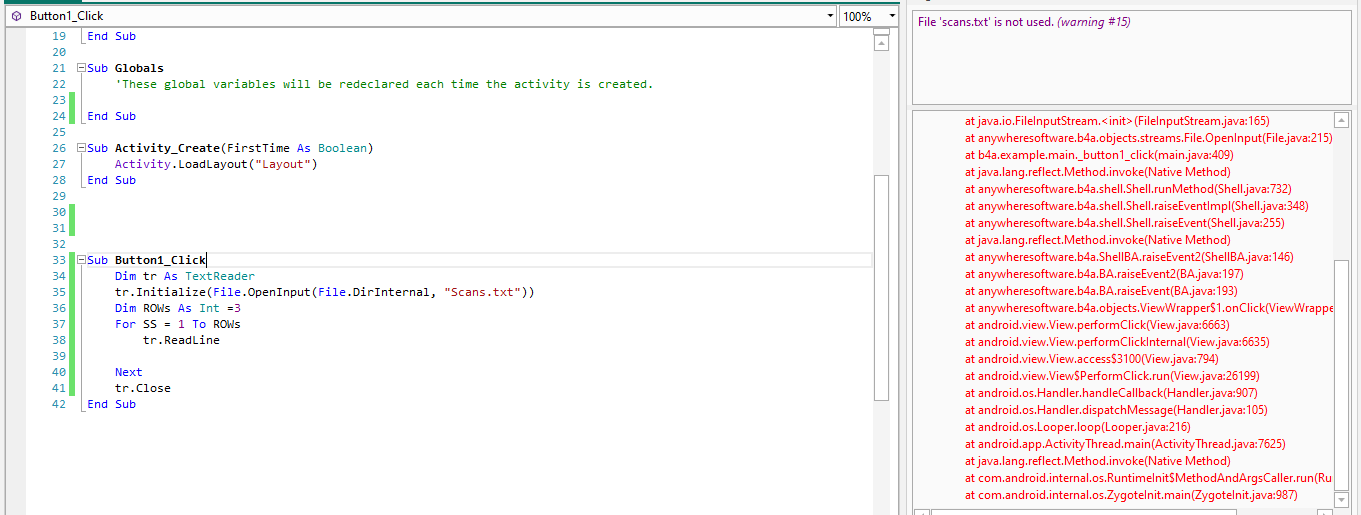This screenshot has height=515, width=1361.
Task: Click the ActivityThread.main log line
Action: click(x=1125, y=444)
